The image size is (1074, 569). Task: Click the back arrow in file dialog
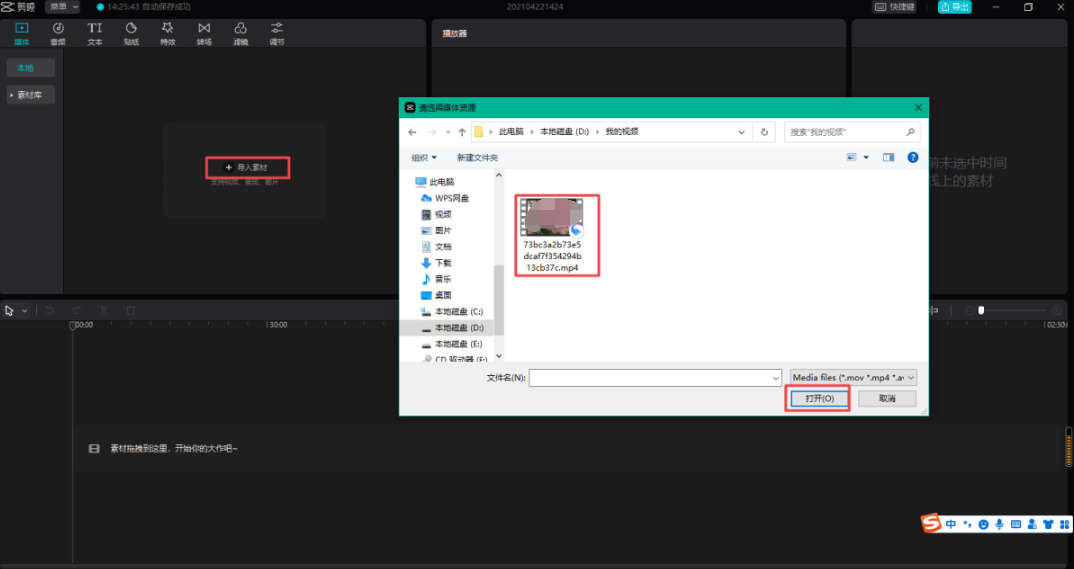click(x=412, y=132)
